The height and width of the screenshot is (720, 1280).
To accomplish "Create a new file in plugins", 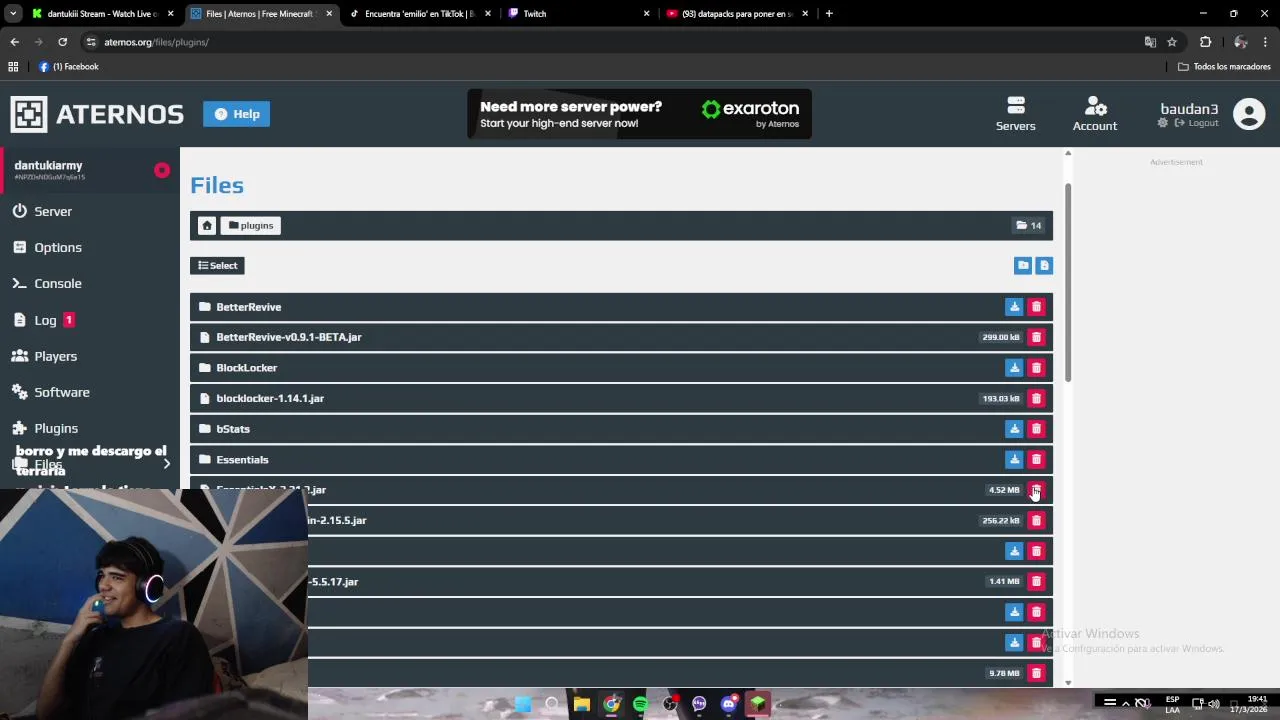I will coord(1044,265).
